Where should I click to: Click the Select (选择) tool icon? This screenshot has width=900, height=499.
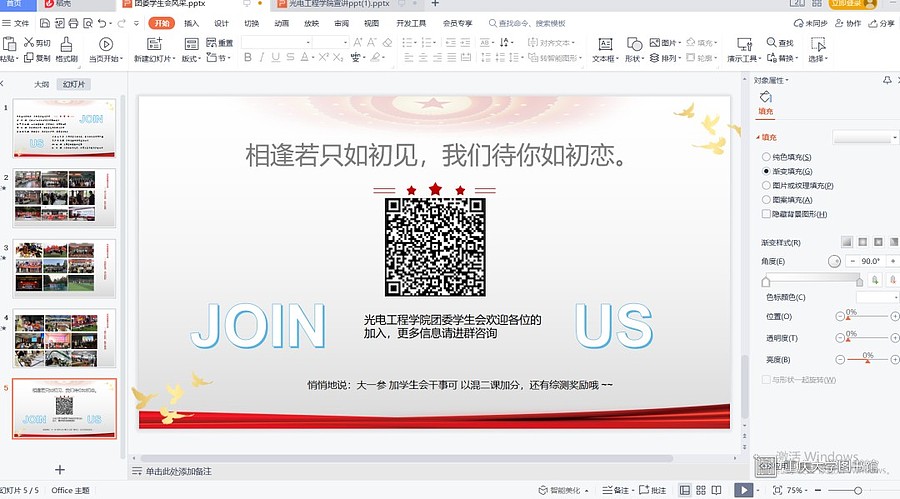pyautogui.click(x=818, y=44)
